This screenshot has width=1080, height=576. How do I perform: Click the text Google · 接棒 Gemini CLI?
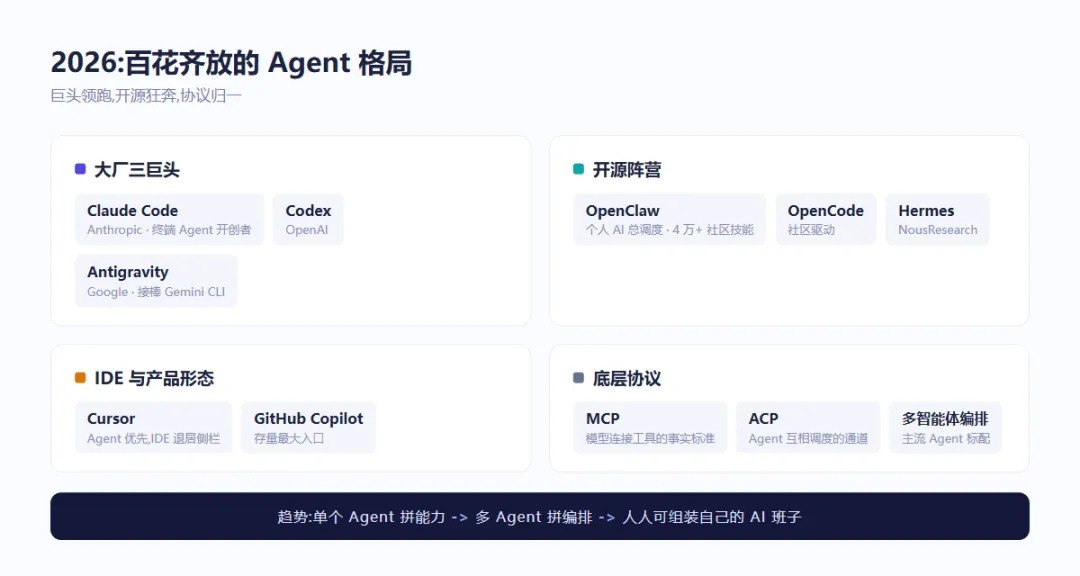pyautogui.click(x=156, y=292)
